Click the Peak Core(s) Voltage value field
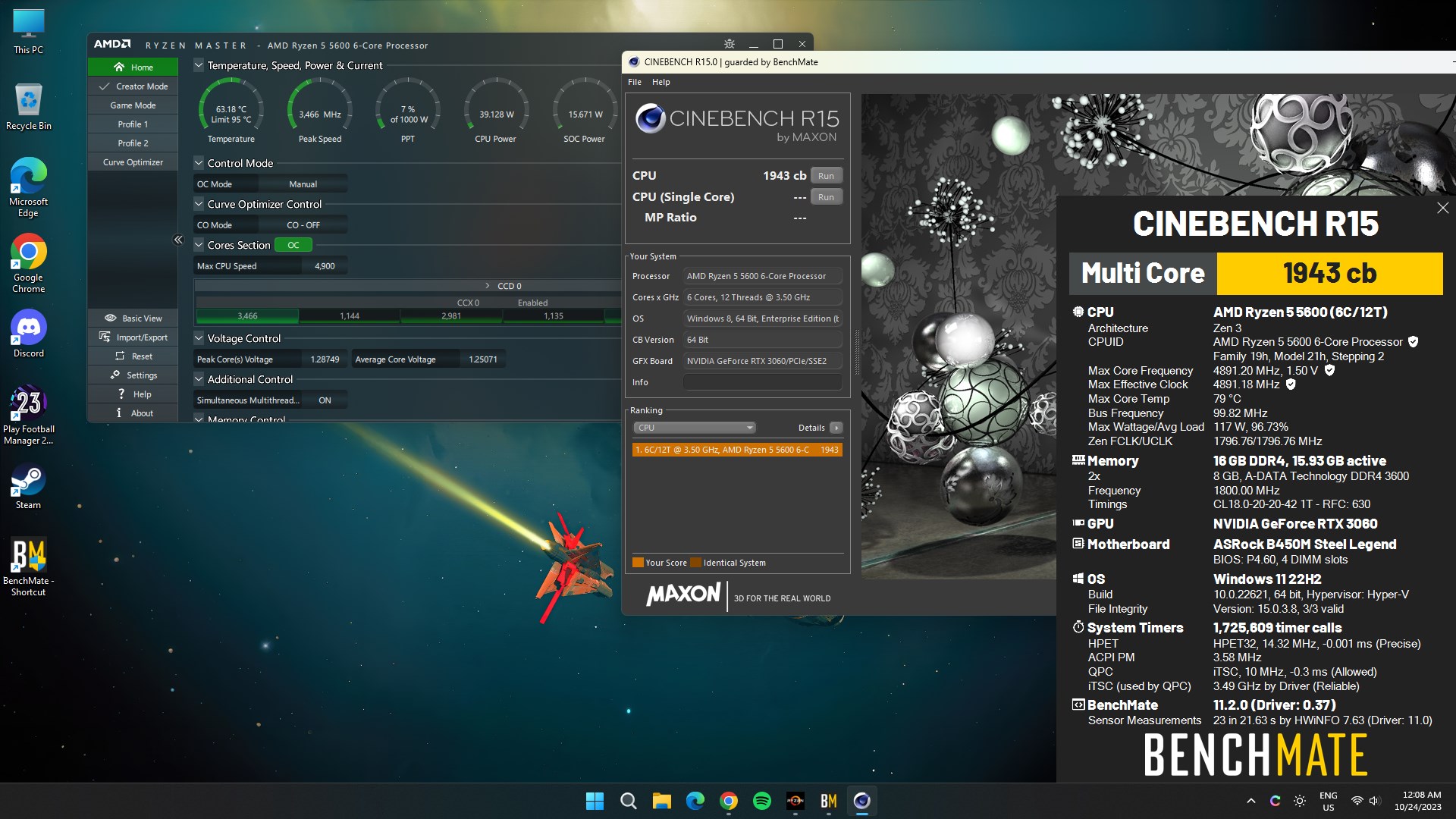The height and width of the screenshot is (819, 1456). tap(325, 359)
